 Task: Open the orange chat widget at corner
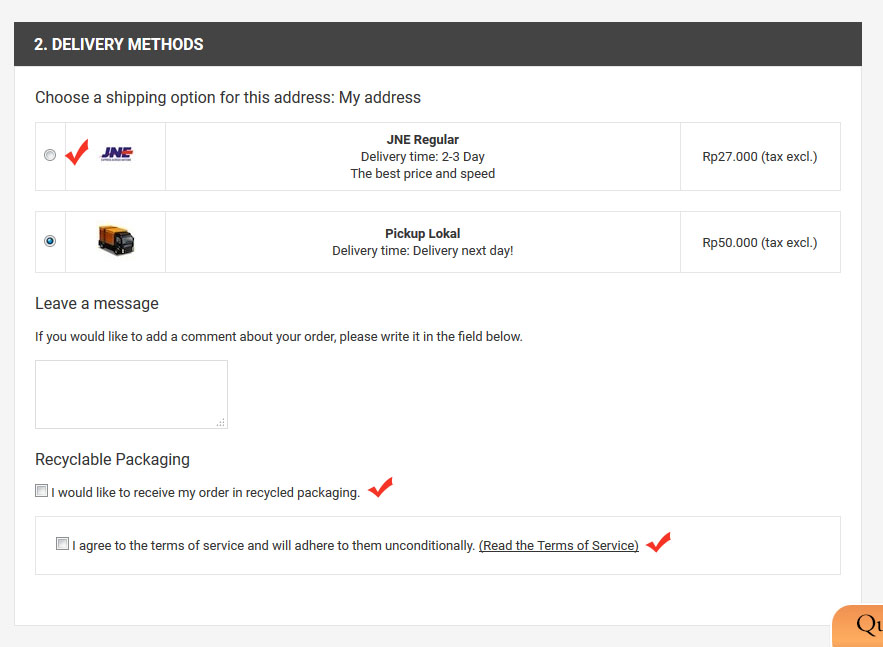point(858,626)
